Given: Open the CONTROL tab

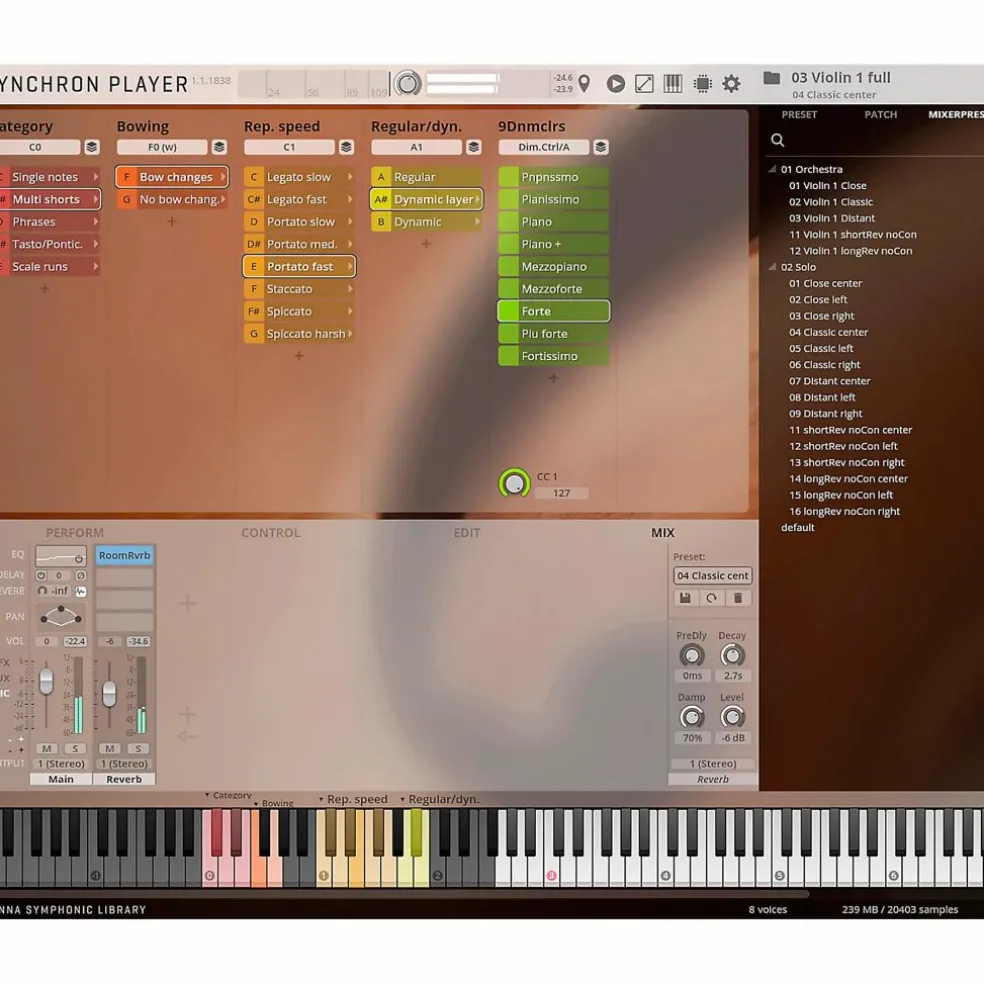Looking at the screenshot, I should [271, 533].
